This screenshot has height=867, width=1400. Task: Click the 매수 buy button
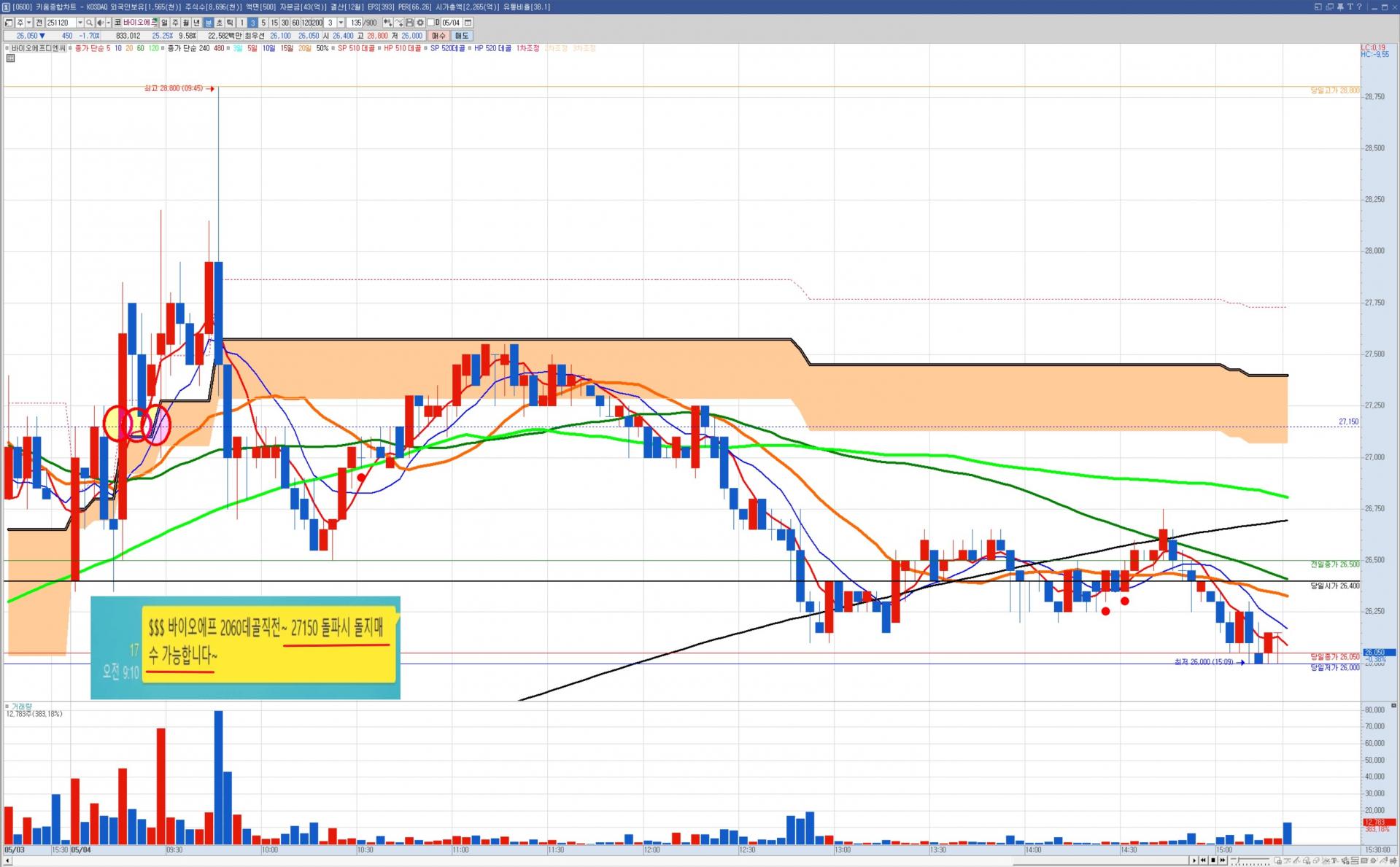click(x=438, y=35)
